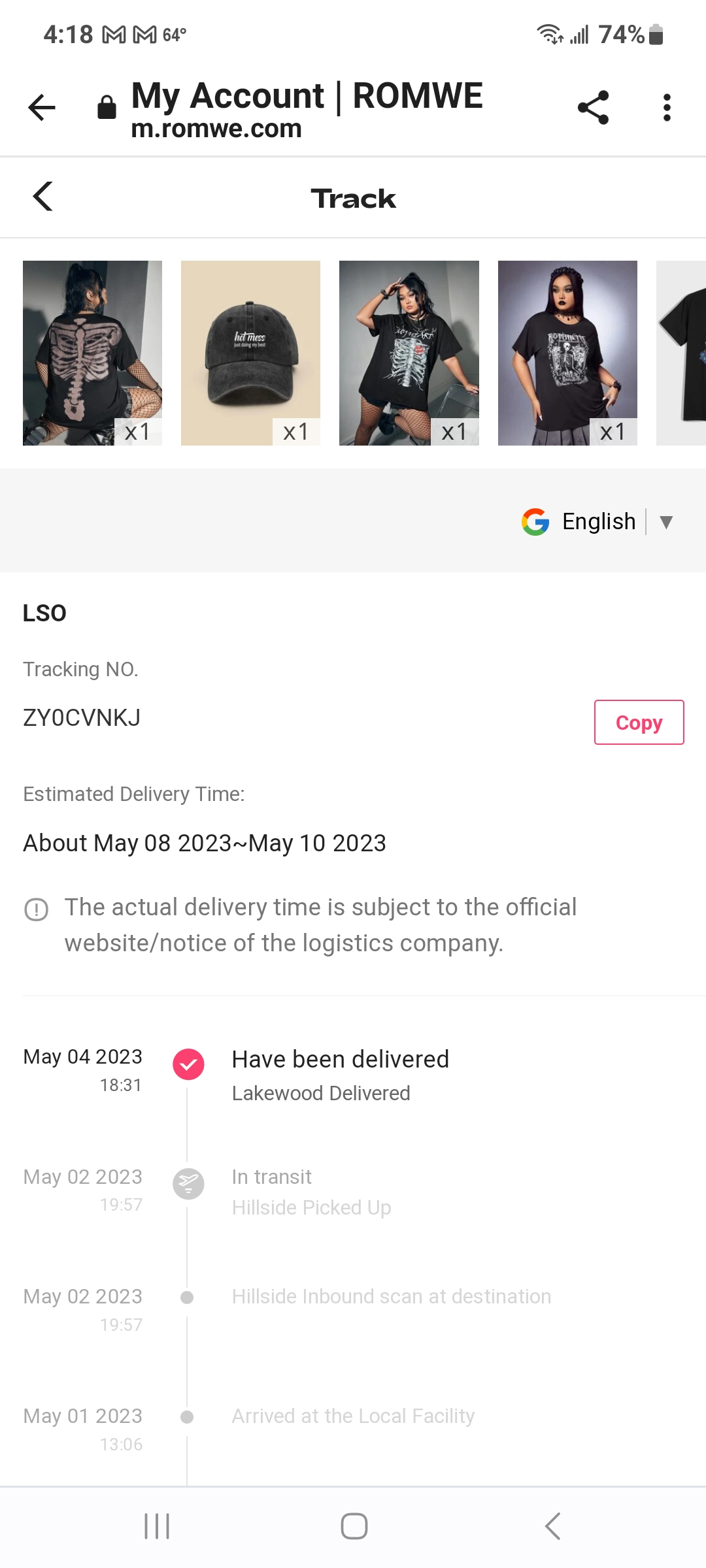Tap the Google translate logo
706x1568 pixels.
point(535,522)
